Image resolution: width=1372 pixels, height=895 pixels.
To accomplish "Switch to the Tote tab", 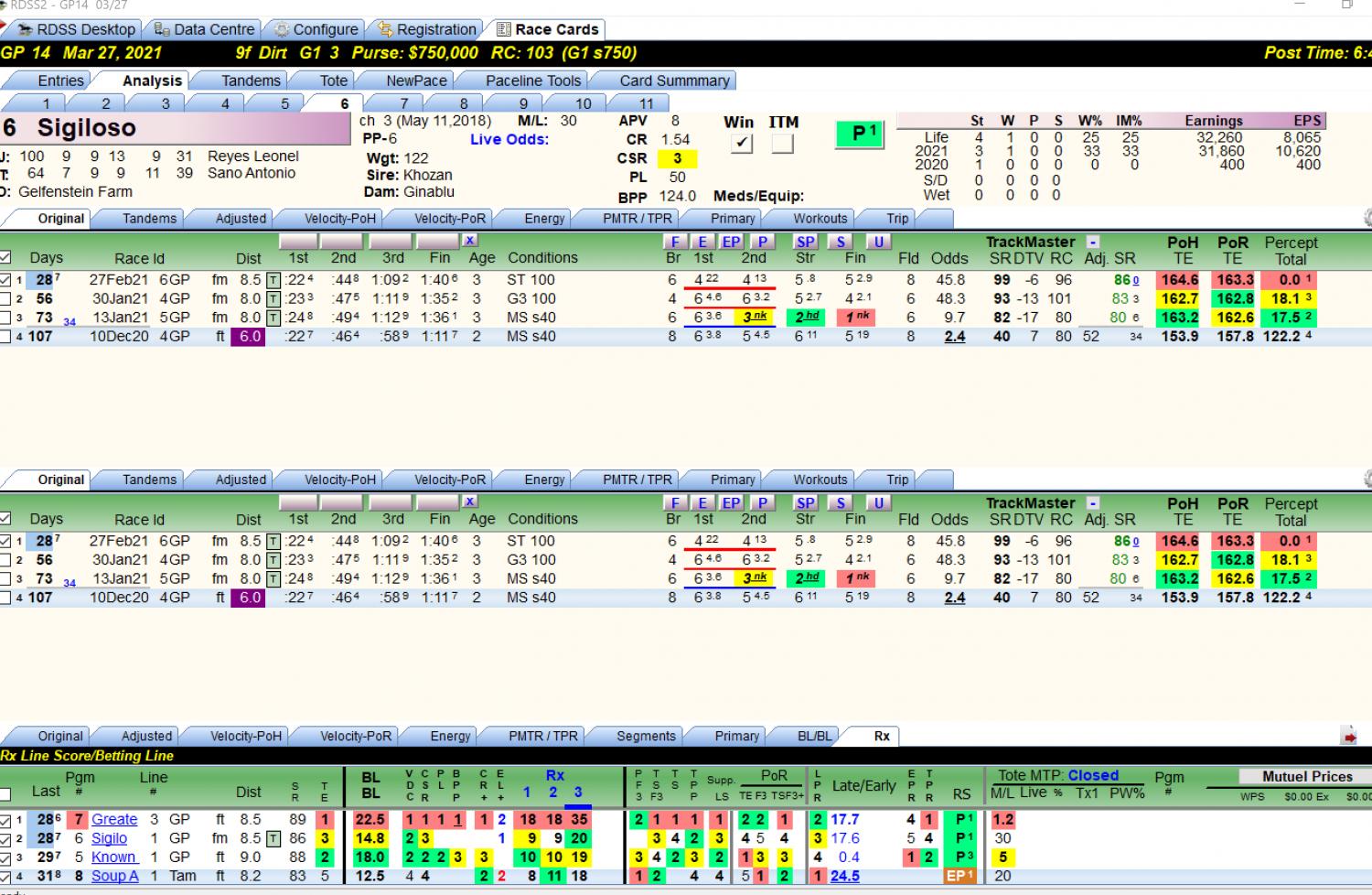I will tap(333, 81).
